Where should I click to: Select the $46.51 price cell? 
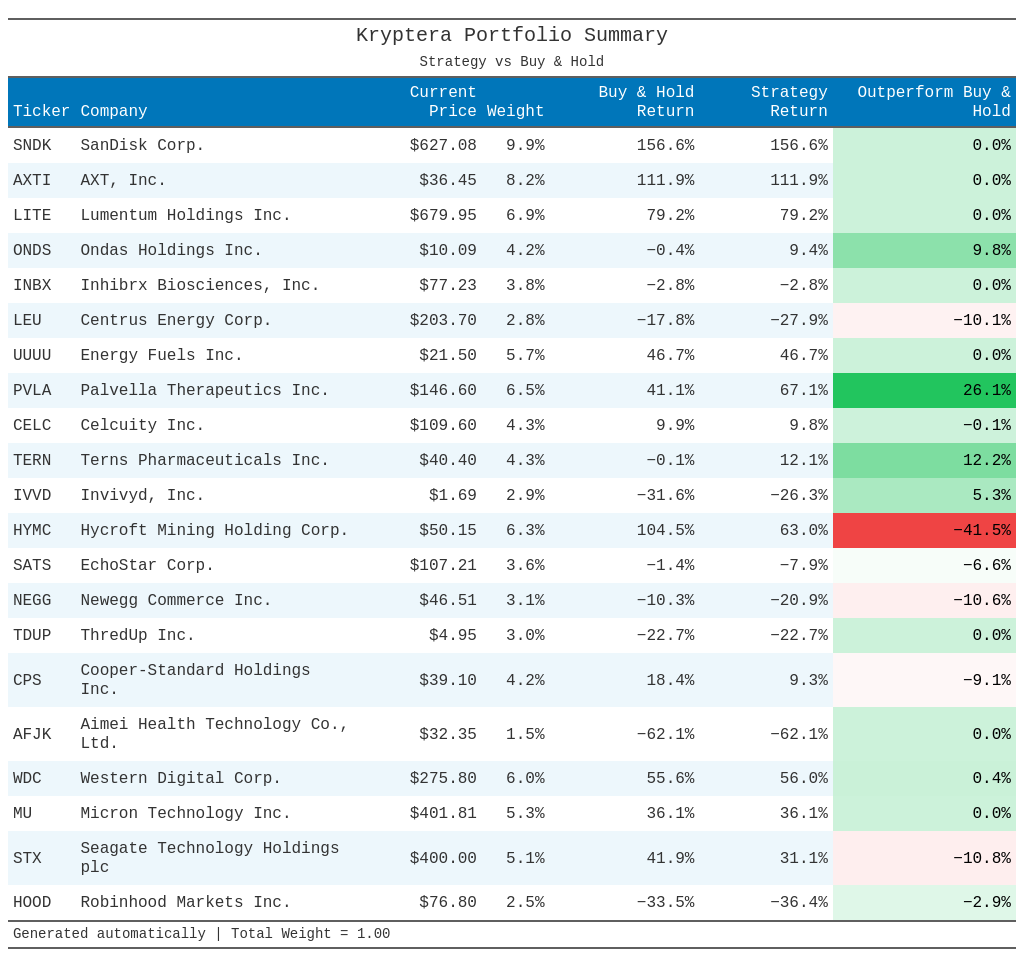447,600
